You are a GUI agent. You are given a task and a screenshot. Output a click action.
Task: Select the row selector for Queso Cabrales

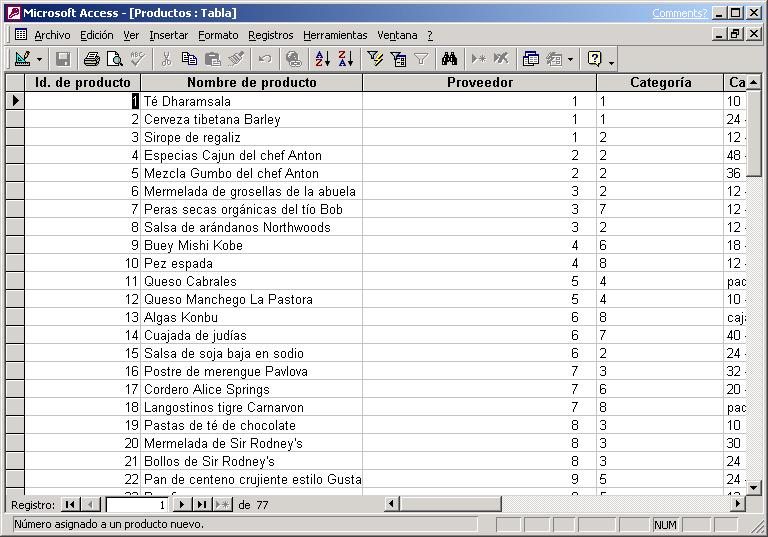tap(15, 281)
